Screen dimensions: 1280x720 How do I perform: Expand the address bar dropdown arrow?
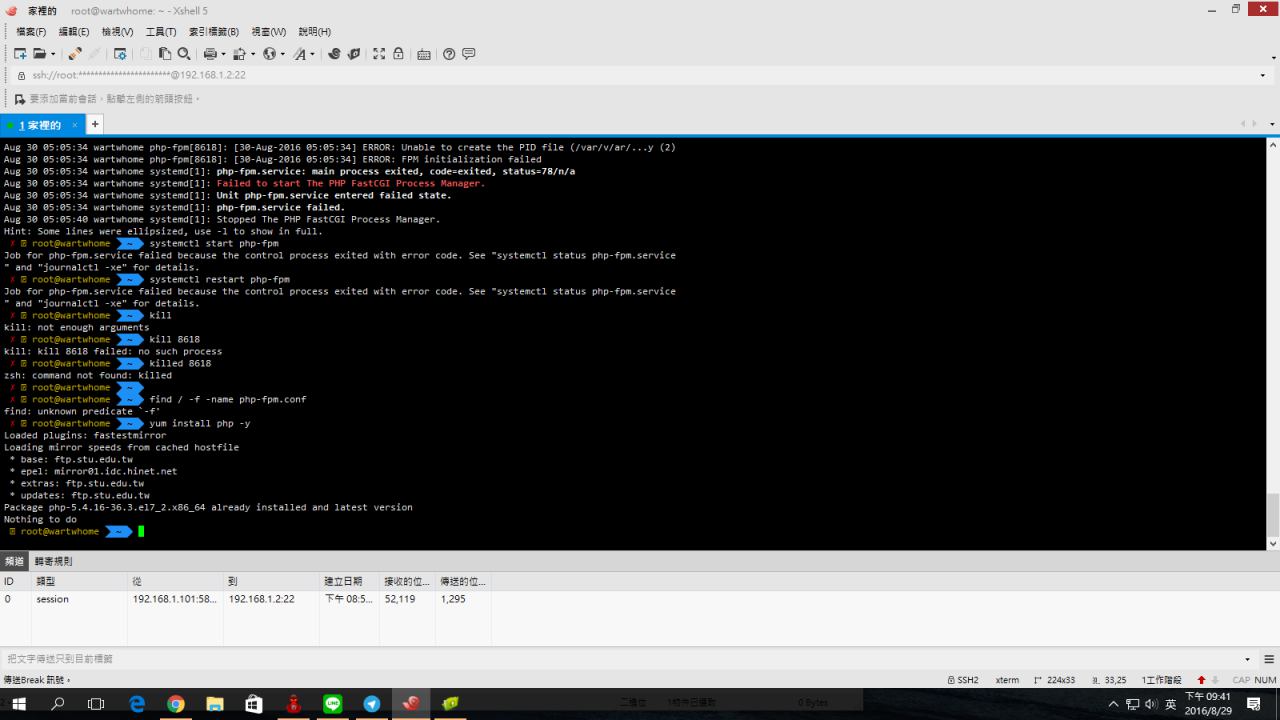click(x=1262, y=75)
